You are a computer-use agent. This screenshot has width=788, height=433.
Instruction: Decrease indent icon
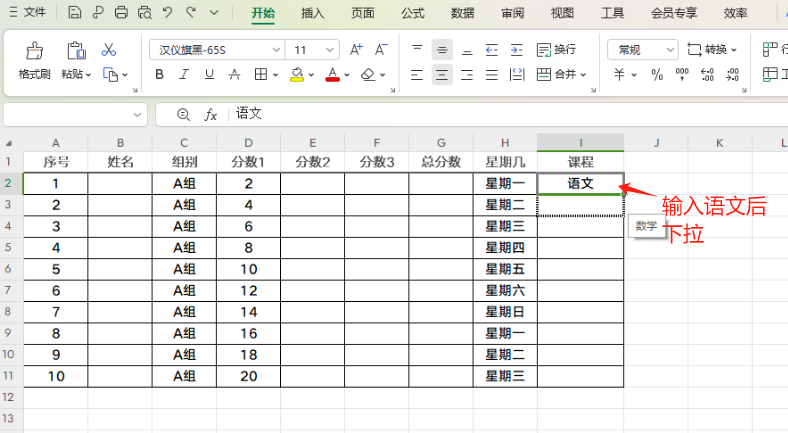pyautogui.click(x=491, y=49)
